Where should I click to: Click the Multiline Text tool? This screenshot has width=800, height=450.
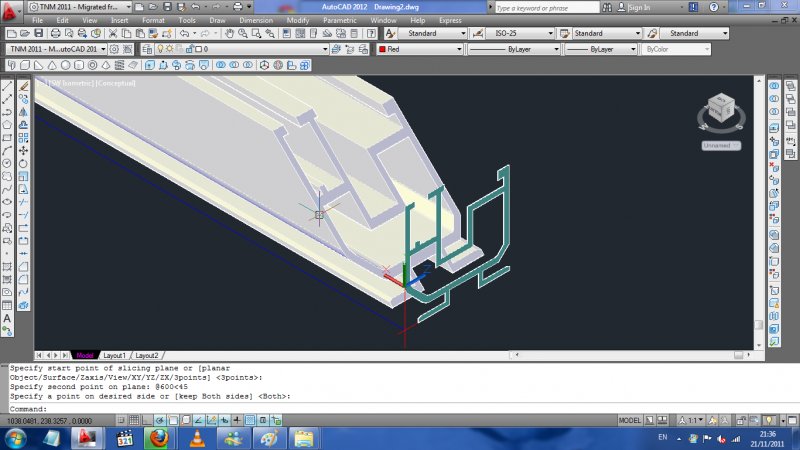8,318
